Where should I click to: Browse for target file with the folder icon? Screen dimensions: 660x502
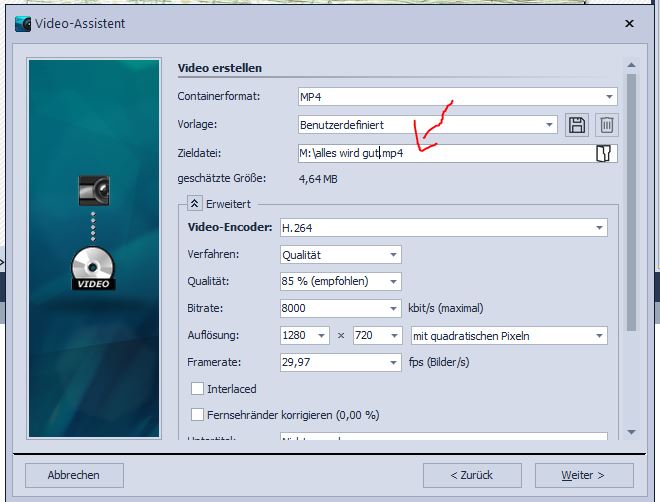[603, 153]
